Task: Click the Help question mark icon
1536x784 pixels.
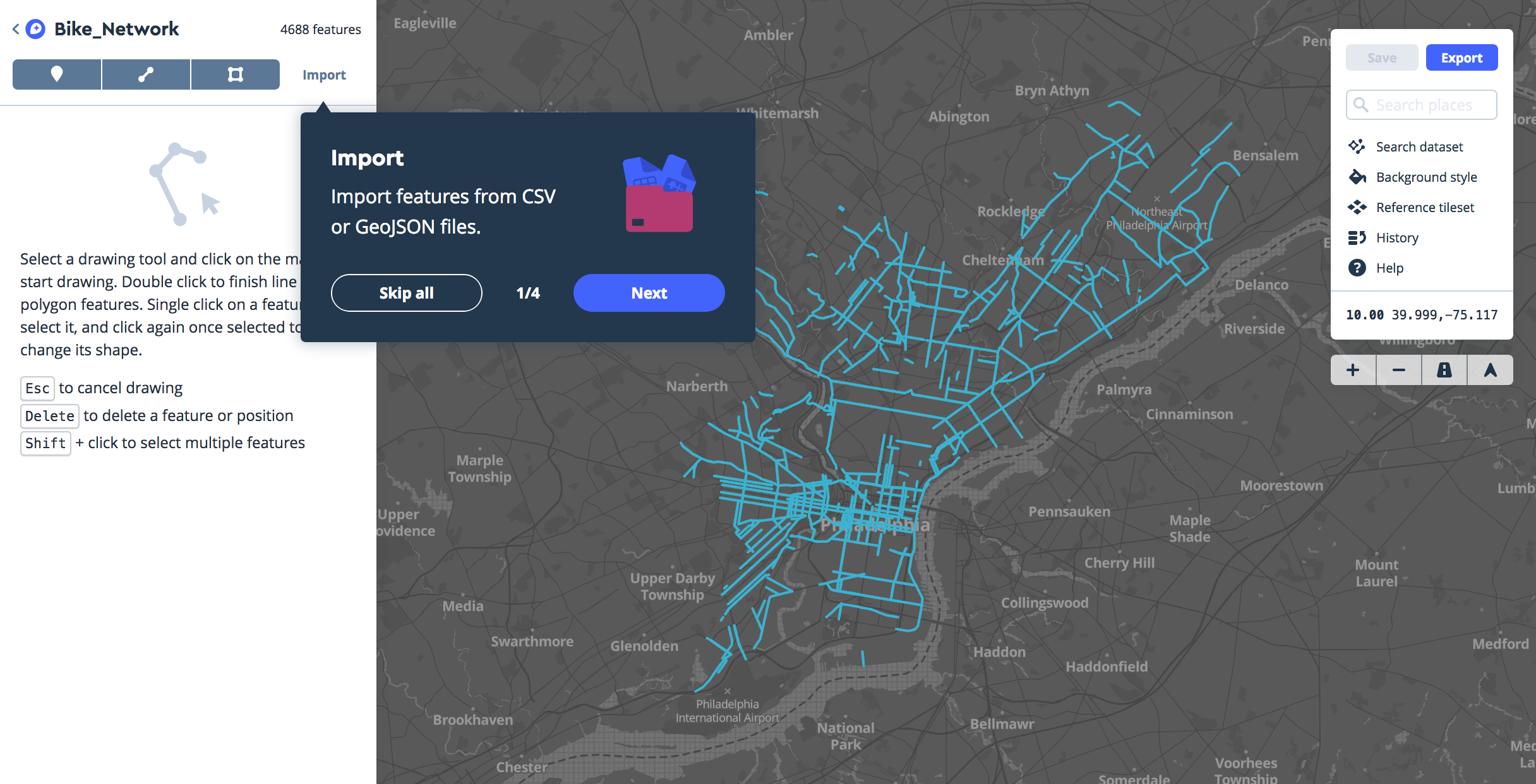Action: pyautogui.click(x=1357, y=268)
